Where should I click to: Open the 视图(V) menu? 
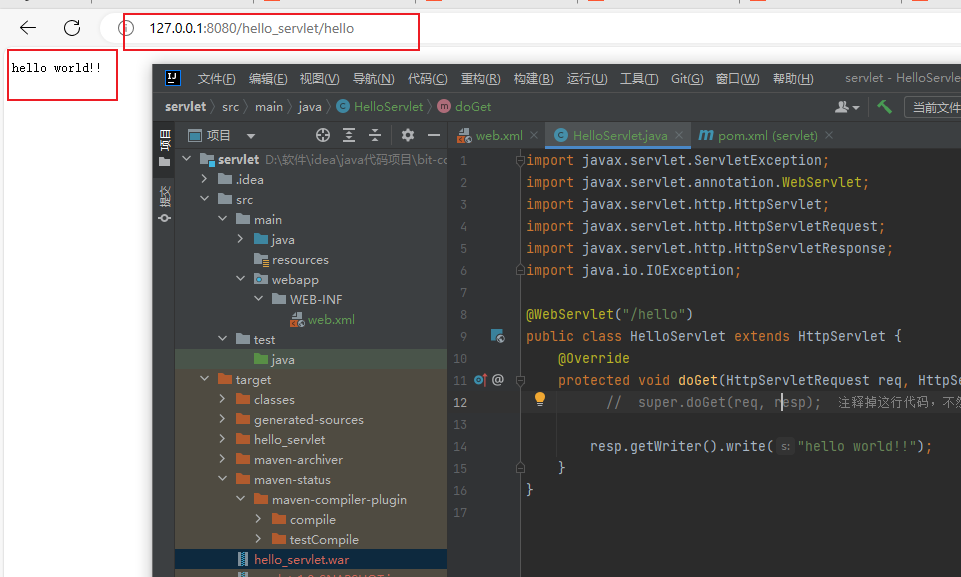(319, 79)
